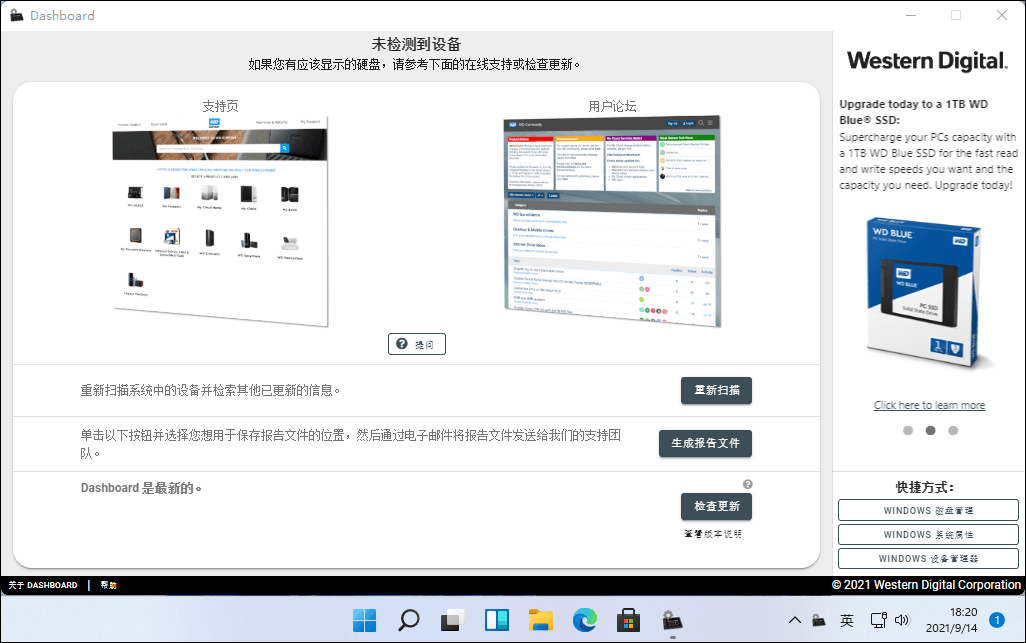1026x643 pixels.
Task: Click the 生成报告文件 generate report button
Action: [x=705, y=443]
